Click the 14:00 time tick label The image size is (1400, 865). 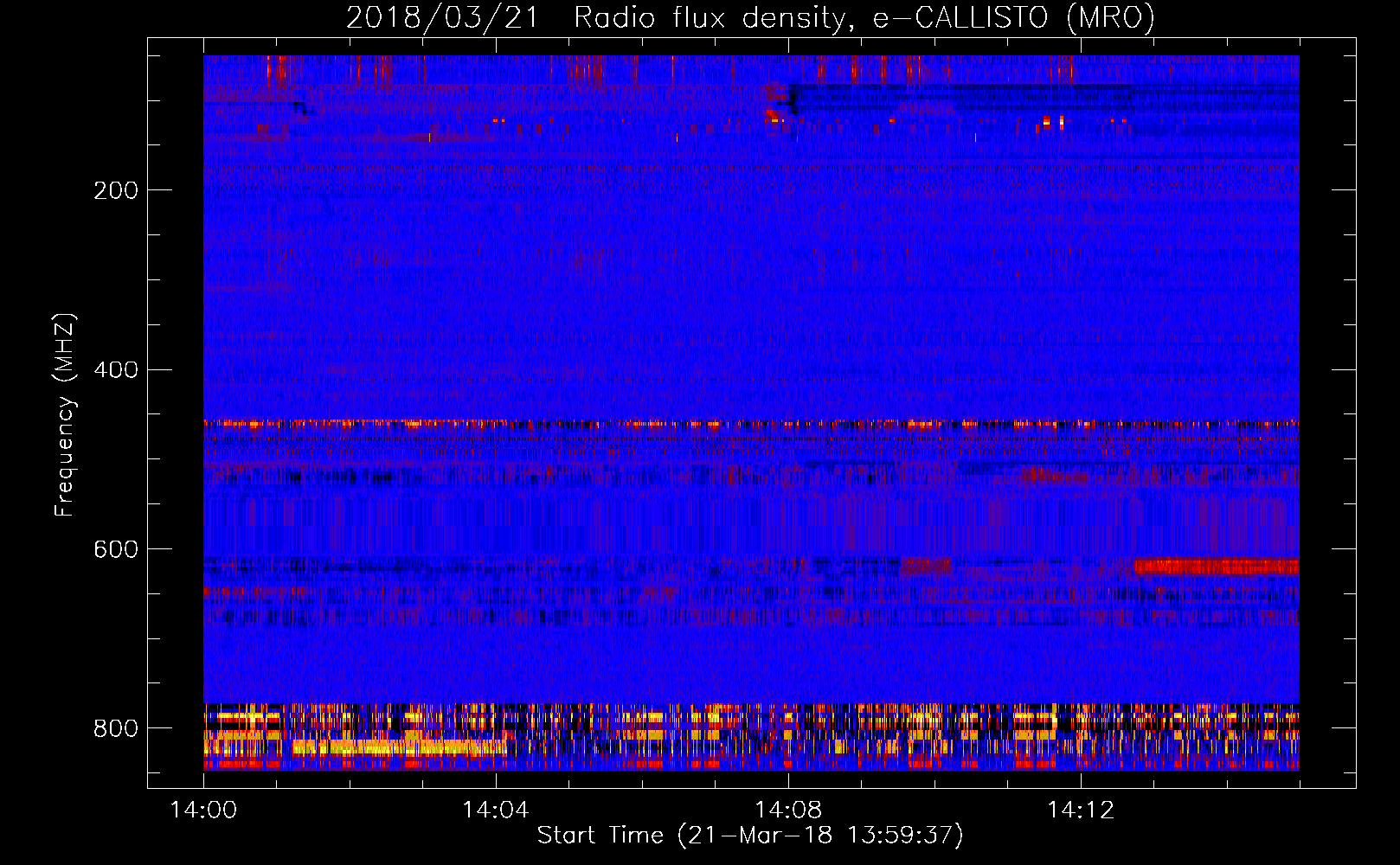point(203,810)
